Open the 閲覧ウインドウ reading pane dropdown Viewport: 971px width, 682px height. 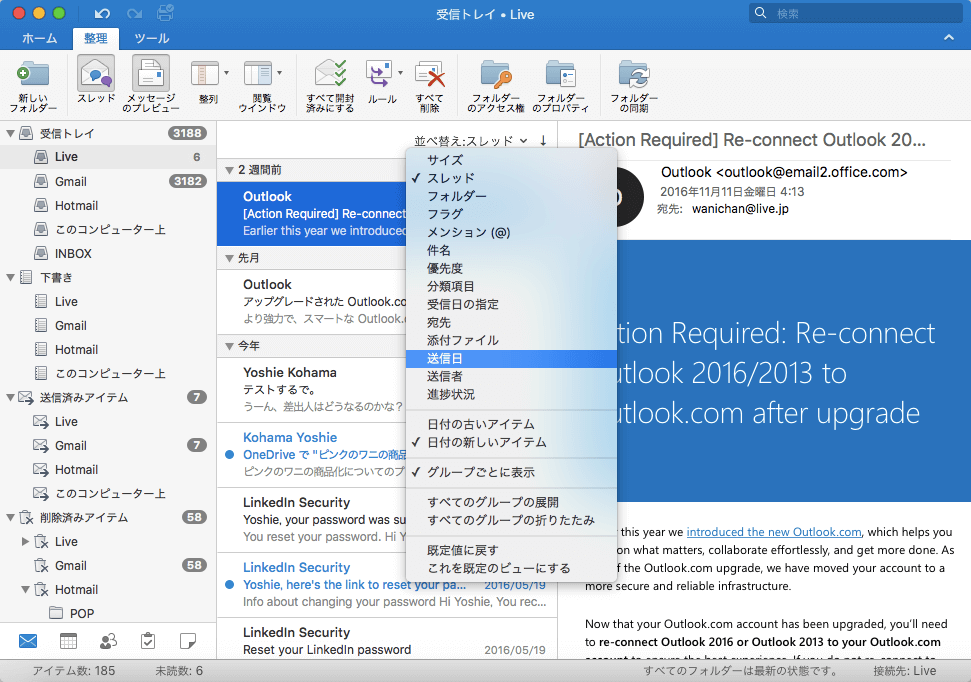(262, 85)
